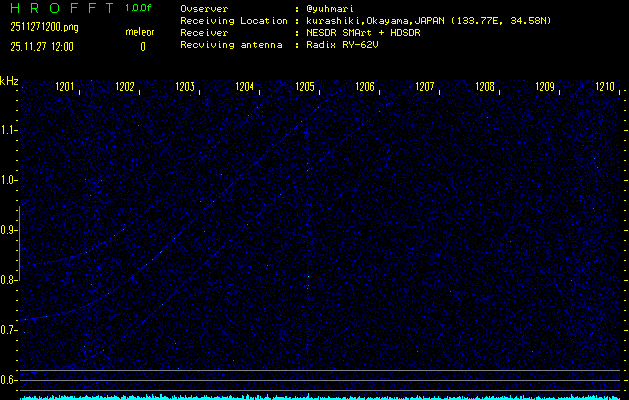Click the cyan signal level strip at bottom
Screen dimensions: 629x400
320,396
